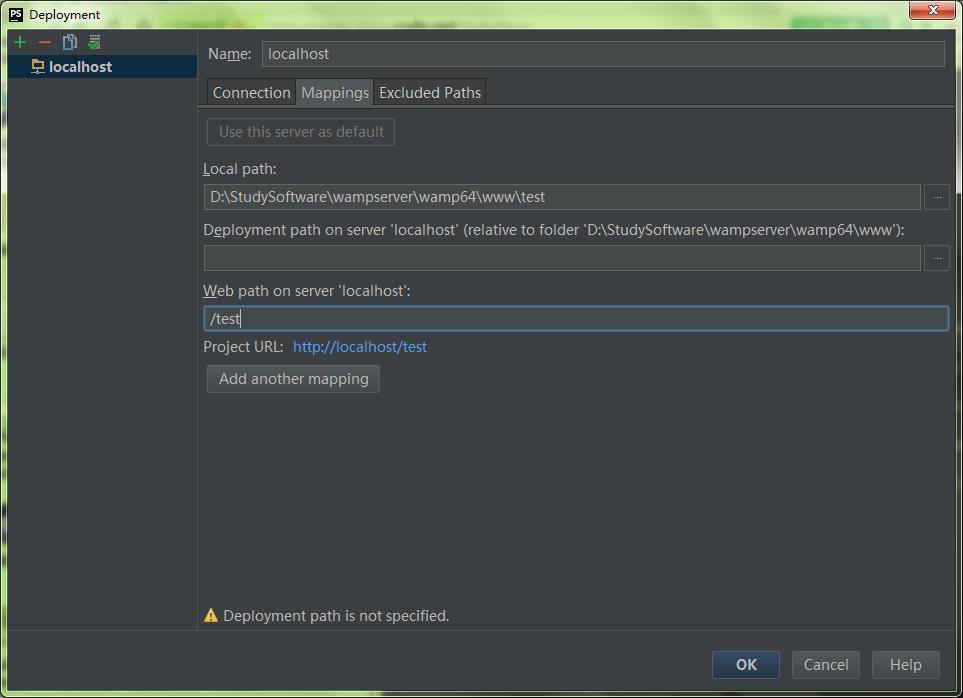Click the 'Deployment path on server' label
Screen dimensions: 963x698
553,230
